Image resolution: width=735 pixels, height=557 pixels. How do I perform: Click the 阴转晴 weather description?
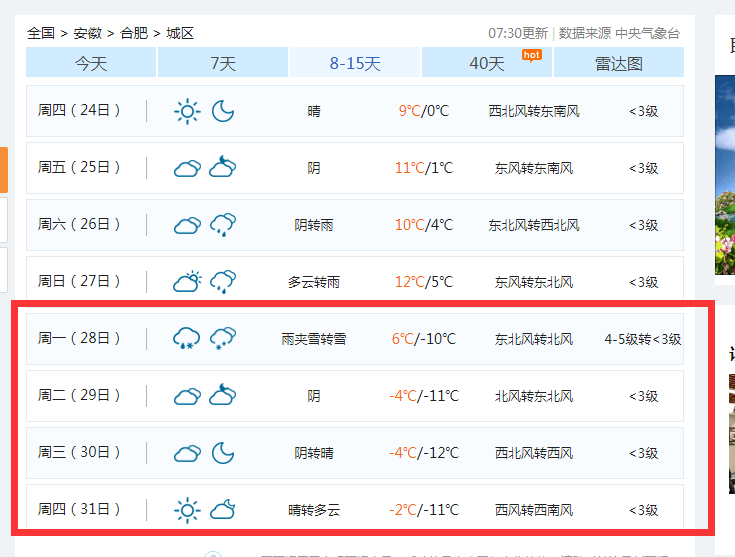[314, 453]
